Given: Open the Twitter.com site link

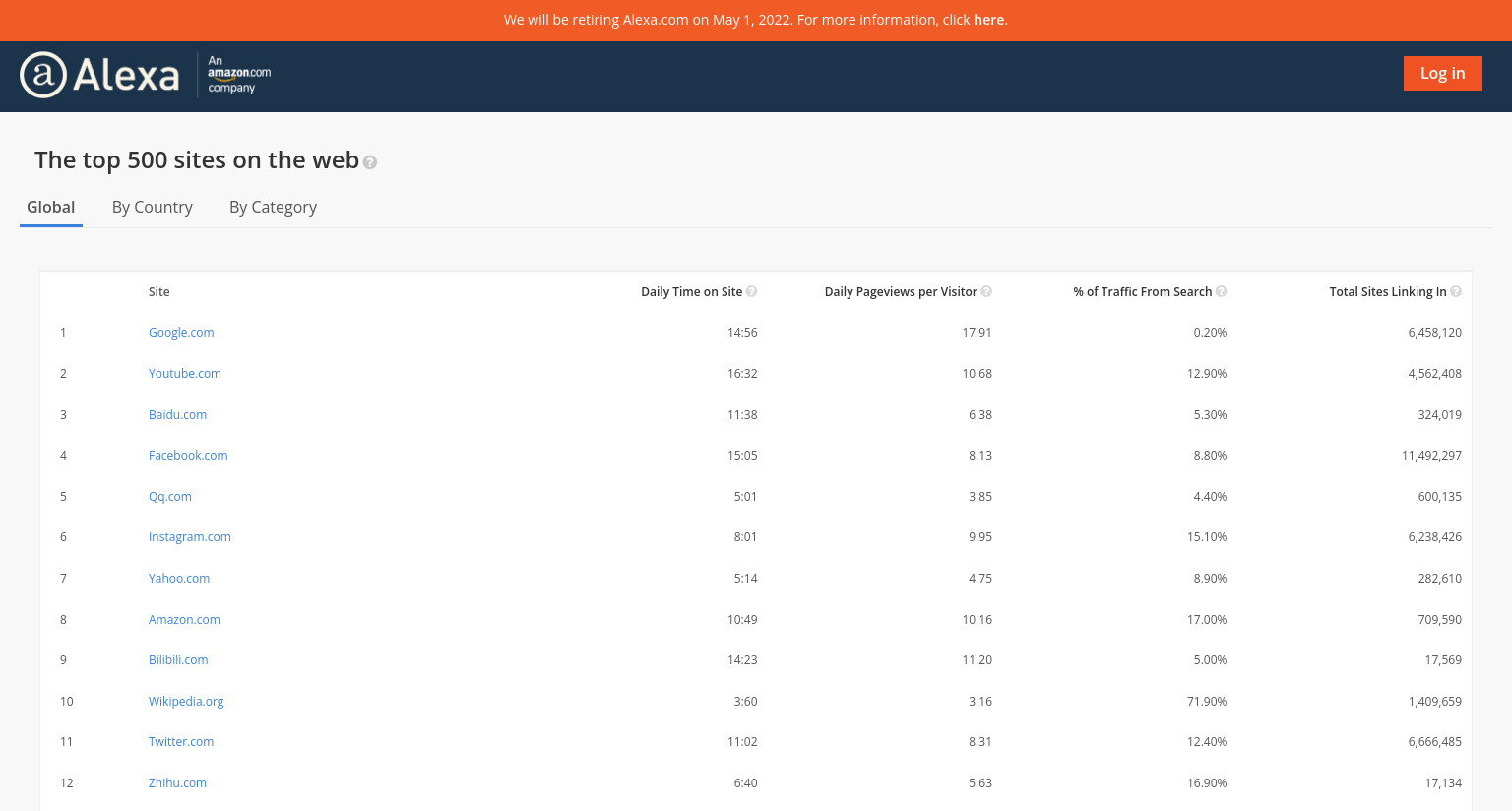Looking at the screenshot, I should pos(181,742).
